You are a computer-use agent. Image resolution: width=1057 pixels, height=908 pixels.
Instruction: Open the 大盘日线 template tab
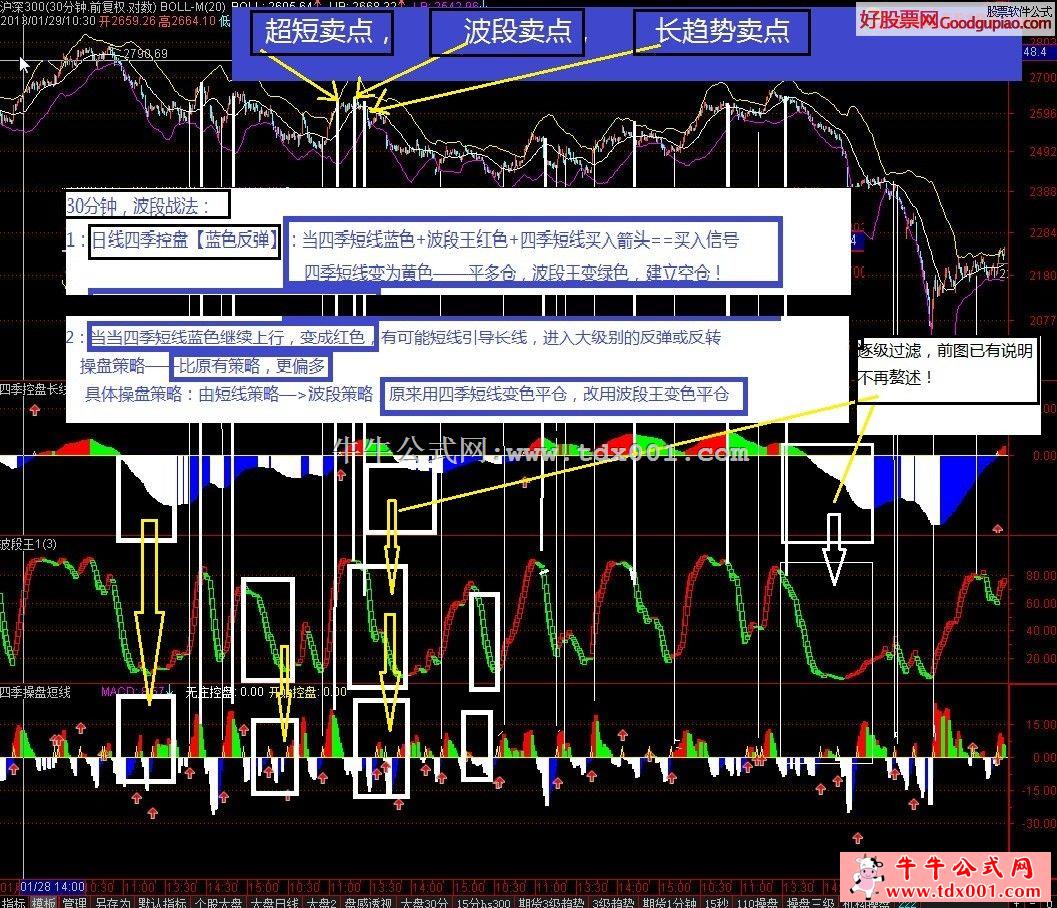(274, 903)
